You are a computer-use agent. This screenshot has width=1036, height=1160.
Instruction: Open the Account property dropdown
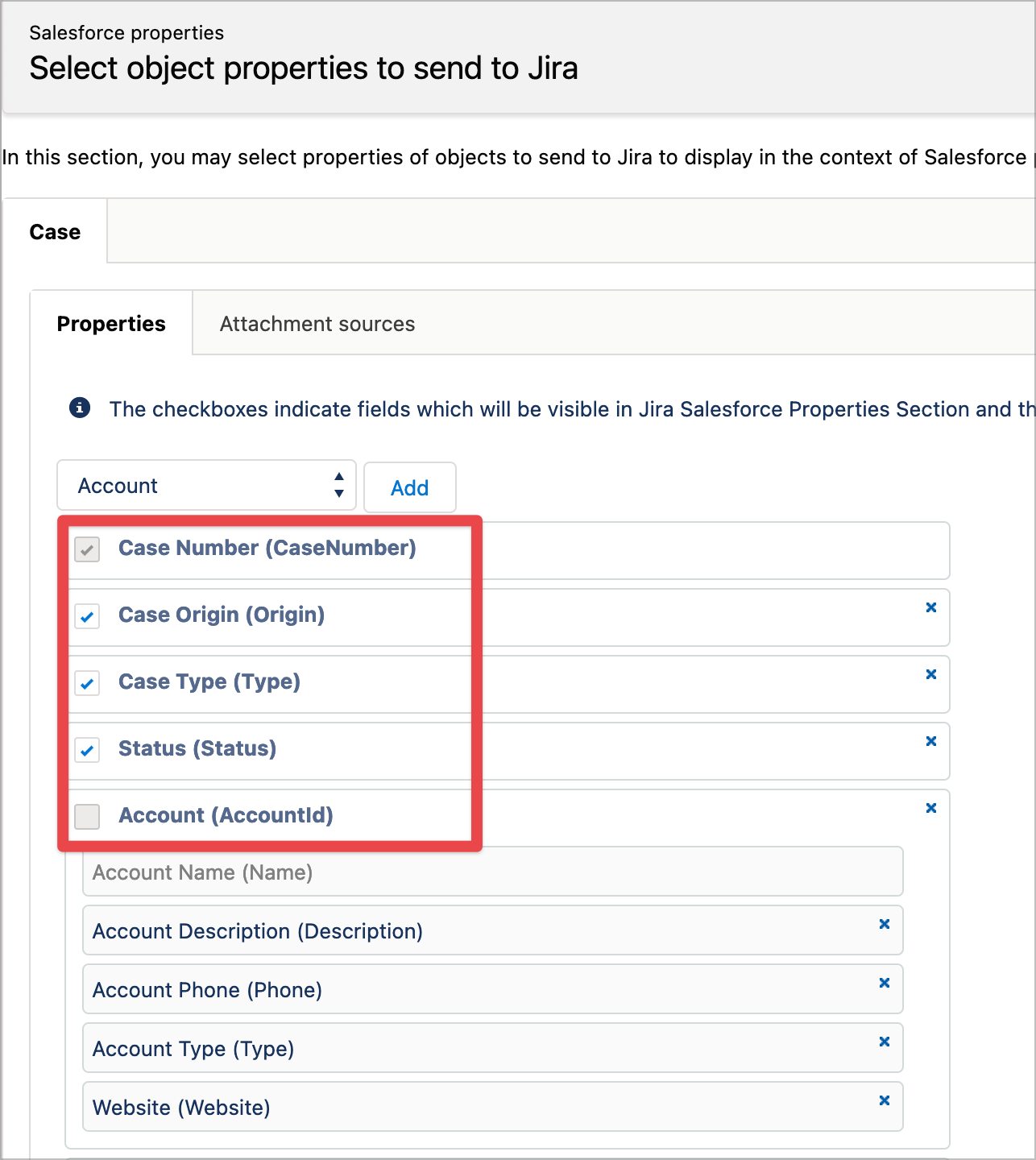pos(206,486)
